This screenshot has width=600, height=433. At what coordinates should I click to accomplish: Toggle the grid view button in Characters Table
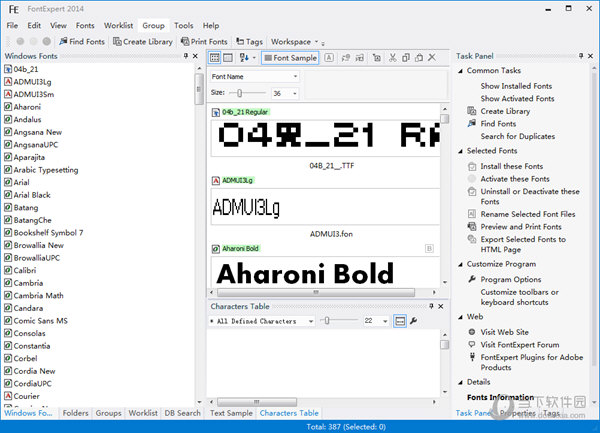pos(399,321)
